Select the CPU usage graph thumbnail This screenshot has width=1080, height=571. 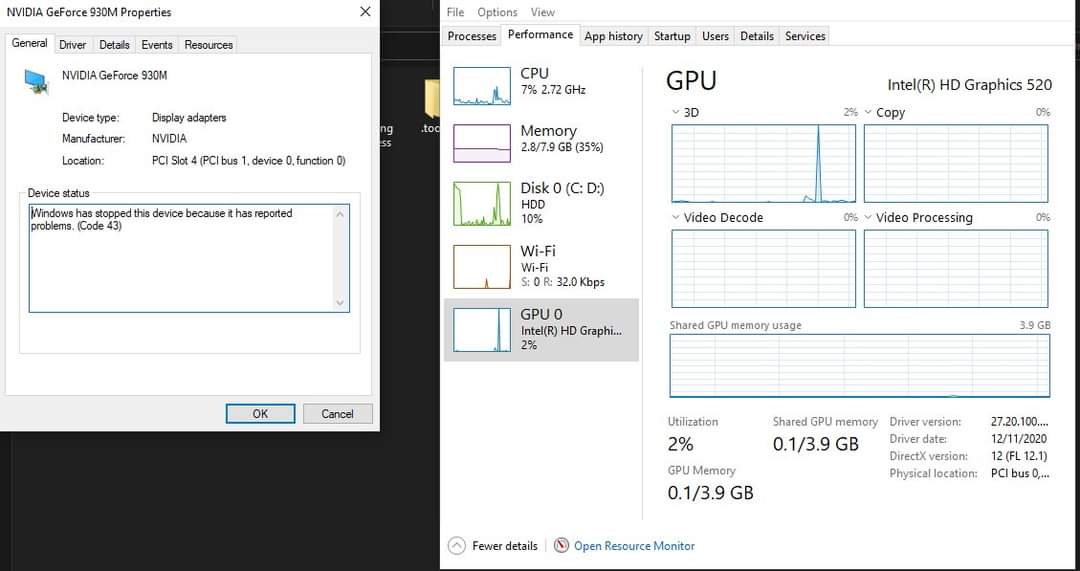(482, 86)
